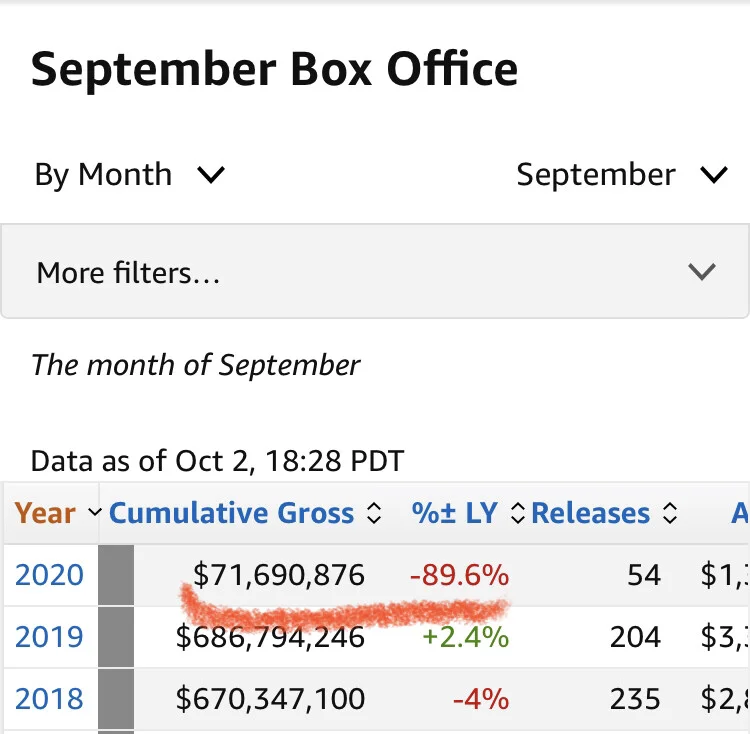Screen dimensions: 750x734
Task: Click the Cumulative Gross sort arrows icon
Action: coord(374,513)
